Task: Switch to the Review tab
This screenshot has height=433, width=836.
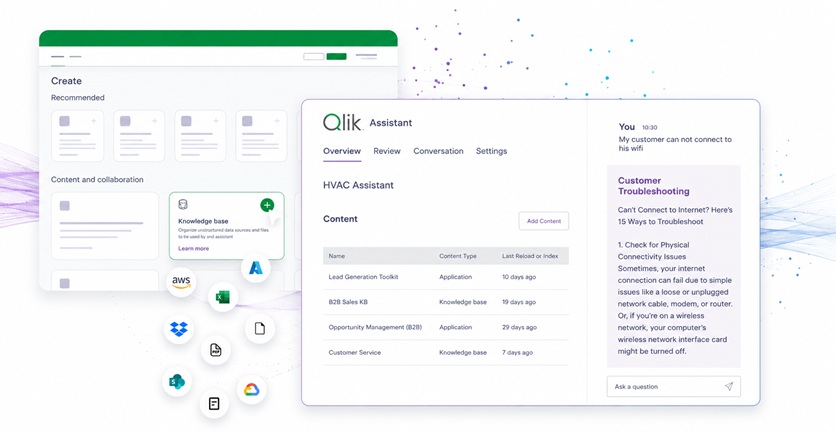Action: pyautogui.click(x=387, y=151)
